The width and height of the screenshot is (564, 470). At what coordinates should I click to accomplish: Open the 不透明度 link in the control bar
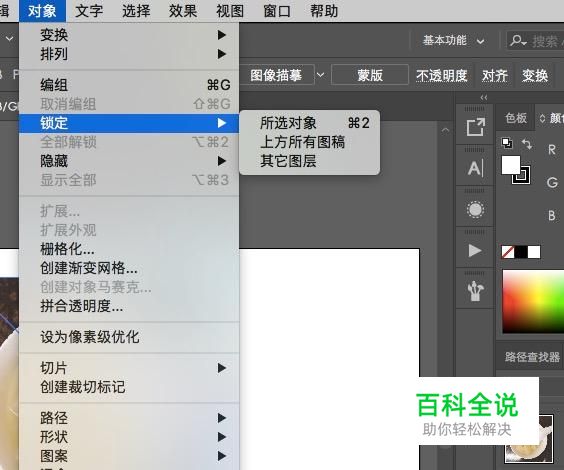[441, 75]
